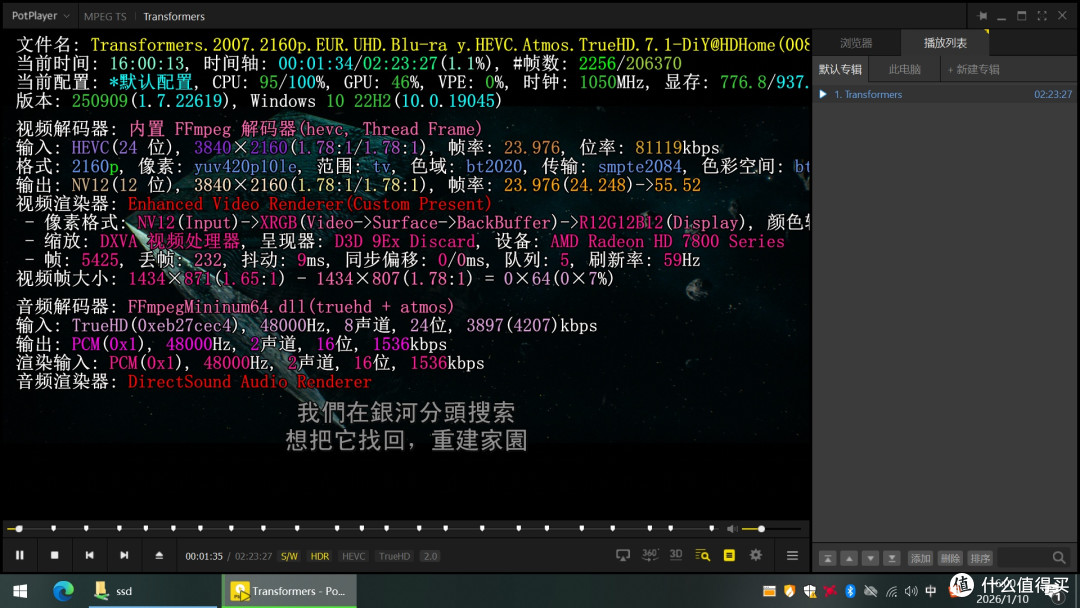Open the screen cast monitor icon
Image resolution: width=1080 pixels, height=608 pixels.
coord(623,555)
